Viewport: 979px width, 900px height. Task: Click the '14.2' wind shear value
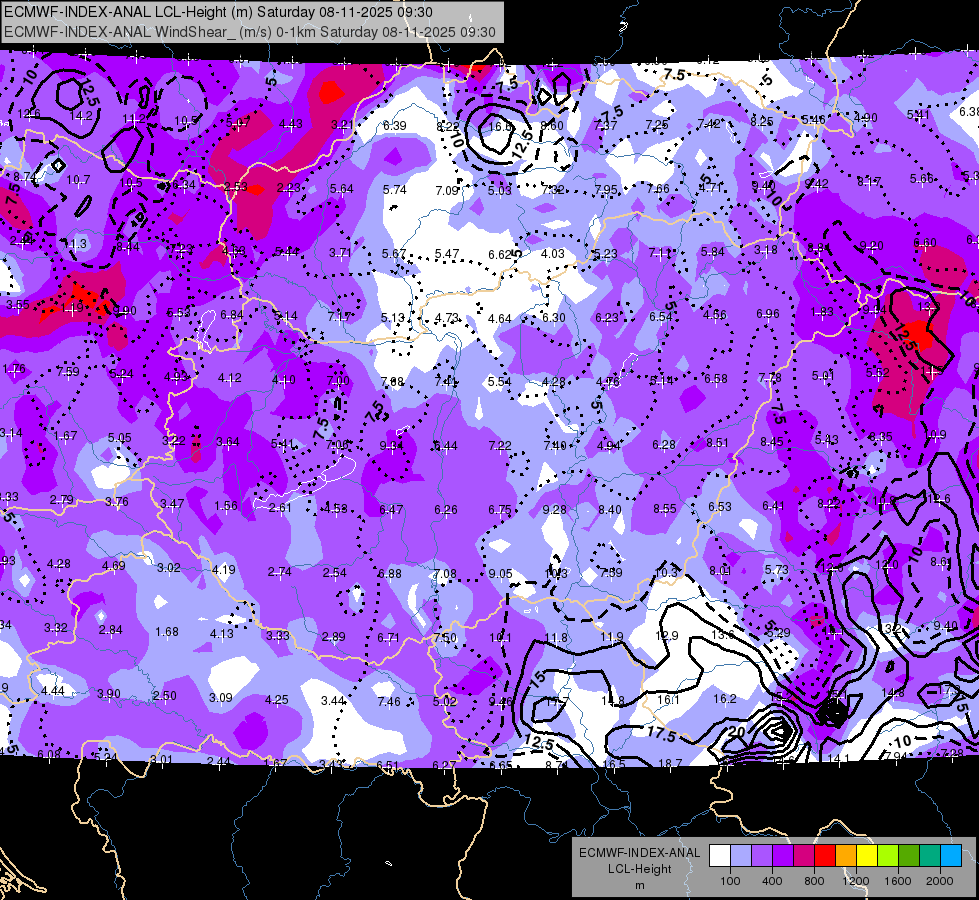(x=81, y=116)
